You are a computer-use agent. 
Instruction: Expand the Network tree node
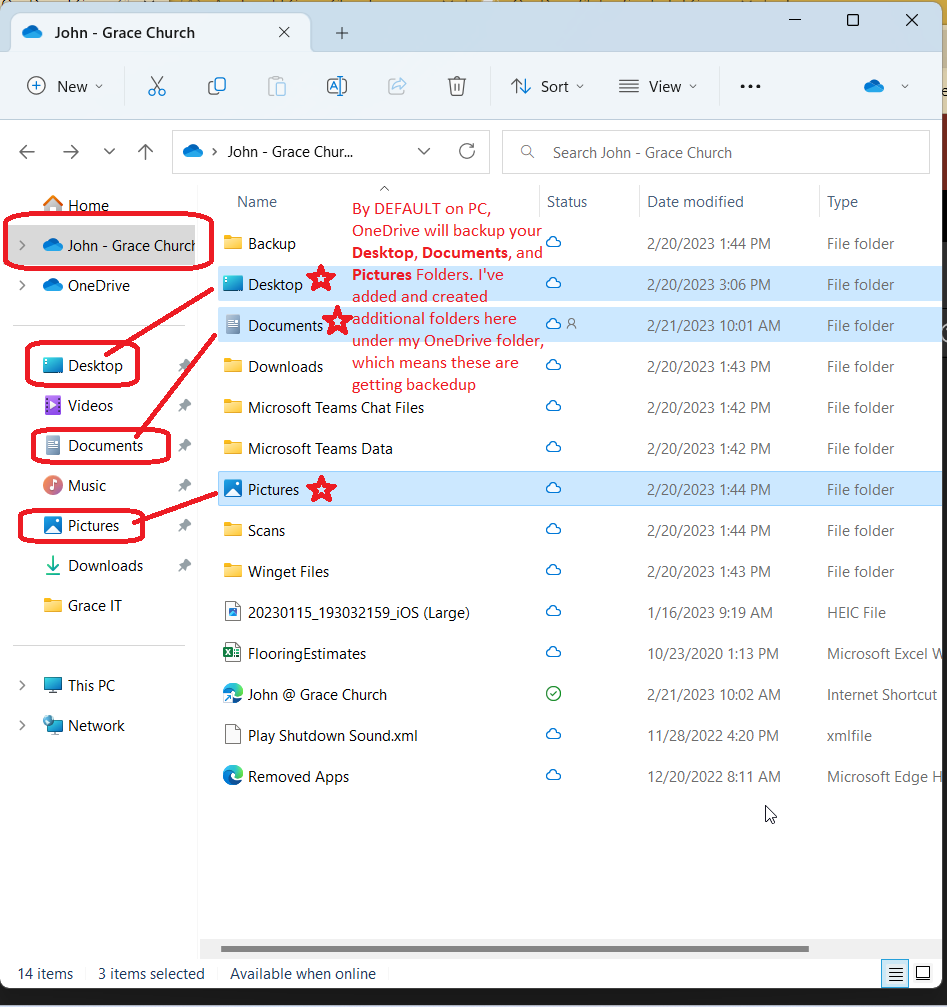pyautogui.click(x=22, y=725)
